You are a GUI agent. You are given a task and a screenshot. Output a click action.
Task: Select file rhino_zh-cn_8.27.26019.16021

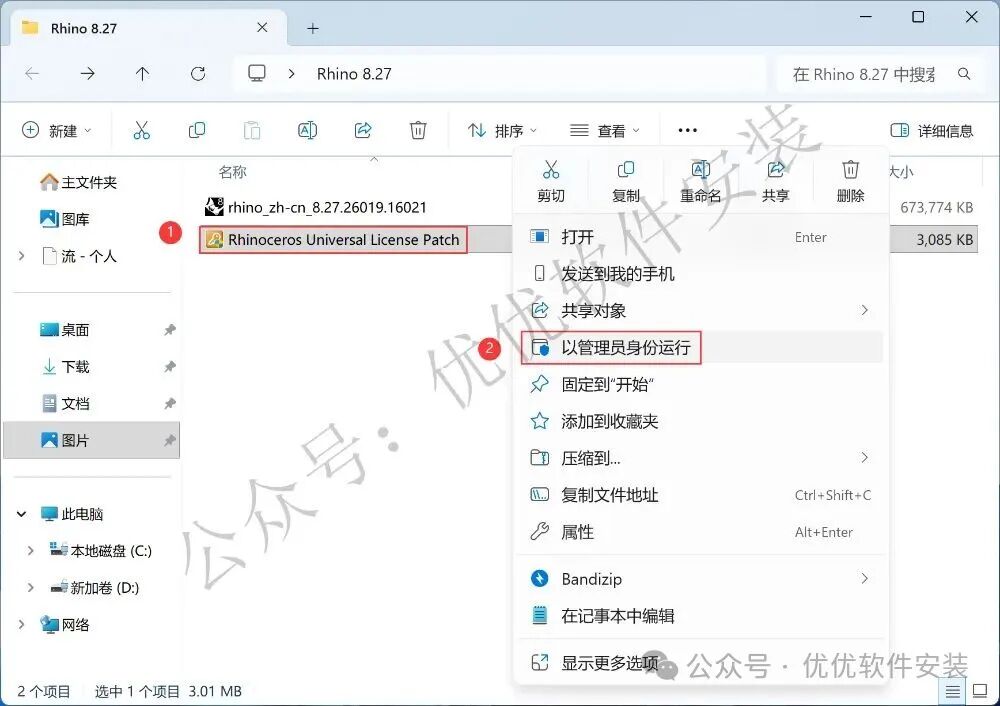click(316, 207)
